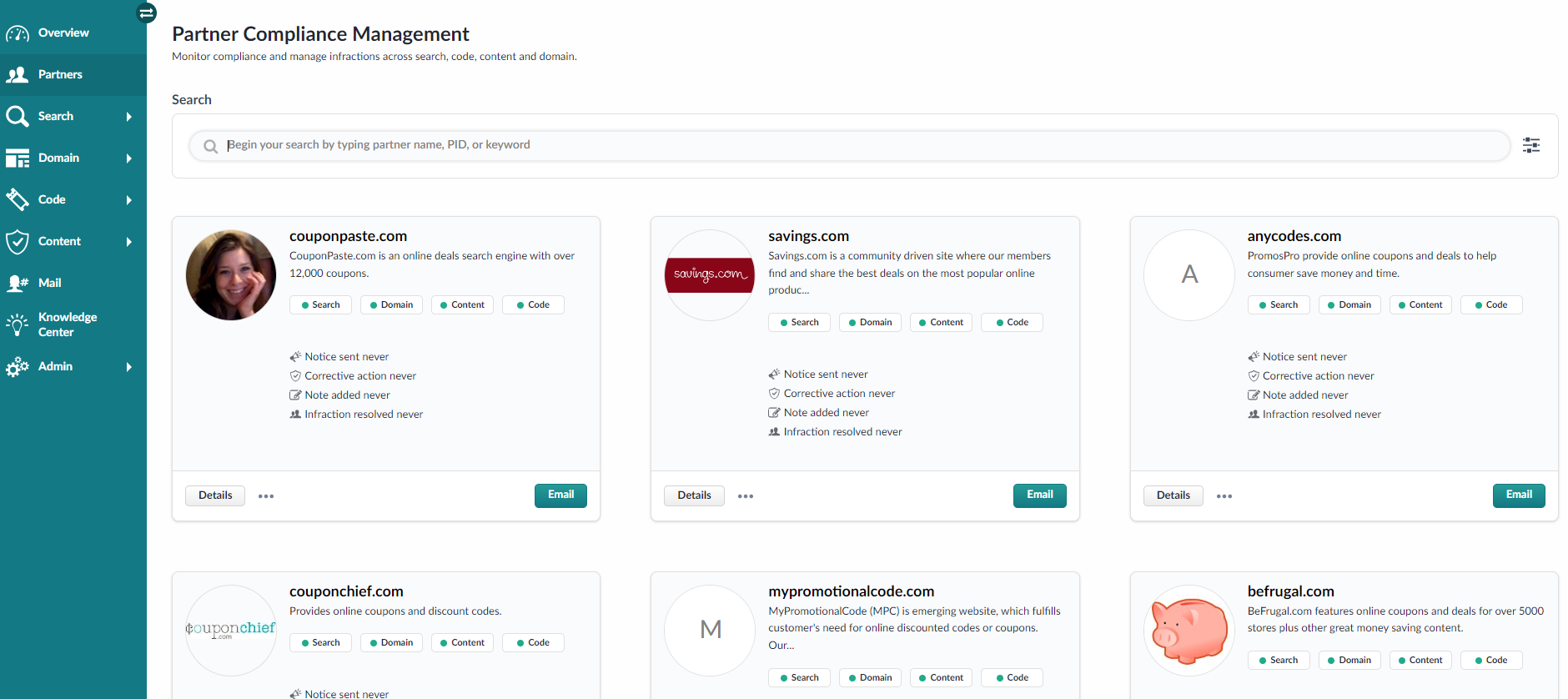Open Mail from the sidebar
This screenshot has height=699, width=1568.
click(x=73, y=284)
